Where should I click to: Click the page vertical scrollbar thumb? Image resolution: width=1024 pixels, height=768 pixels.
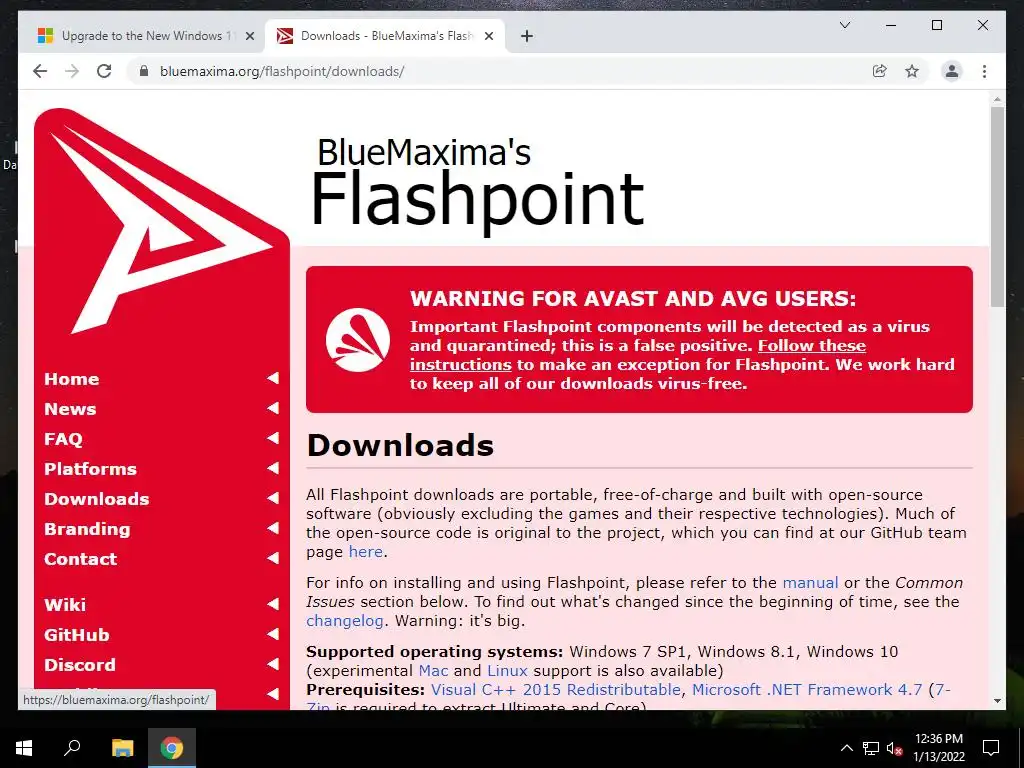pyautogui.click(x=997, y=206)
